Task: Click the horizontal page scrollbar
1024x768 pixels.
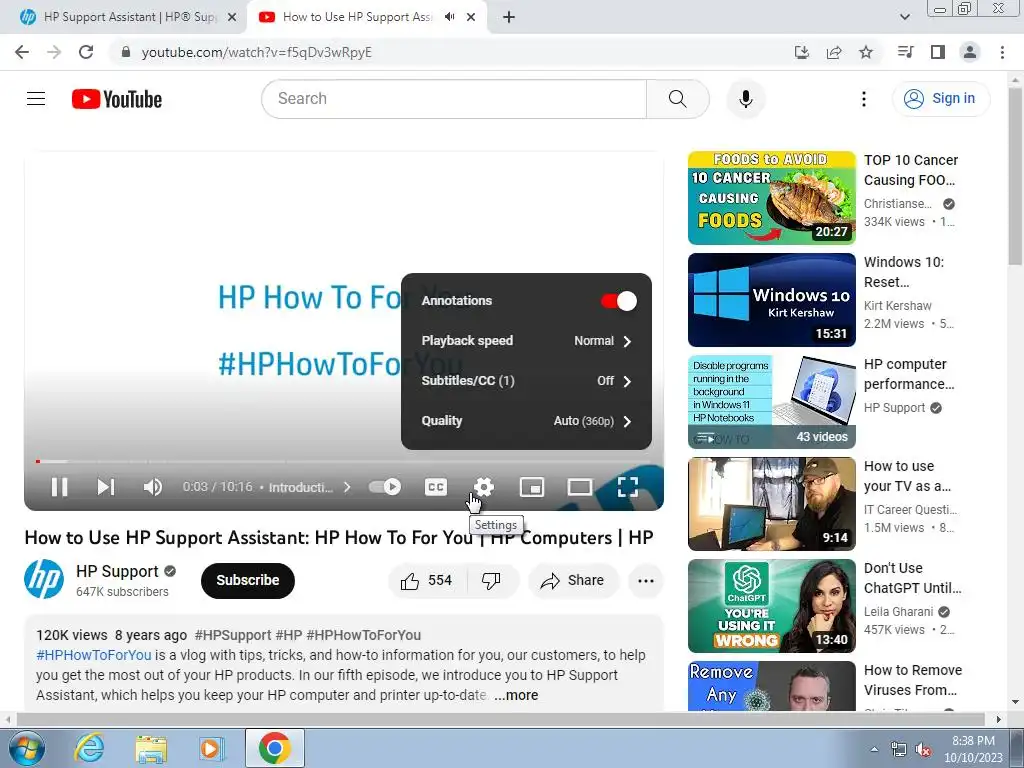Action: (500, 719)
